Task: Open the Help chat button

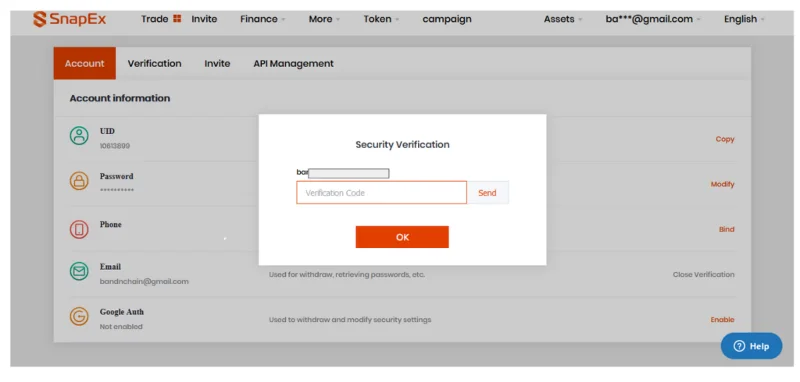Action: click(751, 346)
